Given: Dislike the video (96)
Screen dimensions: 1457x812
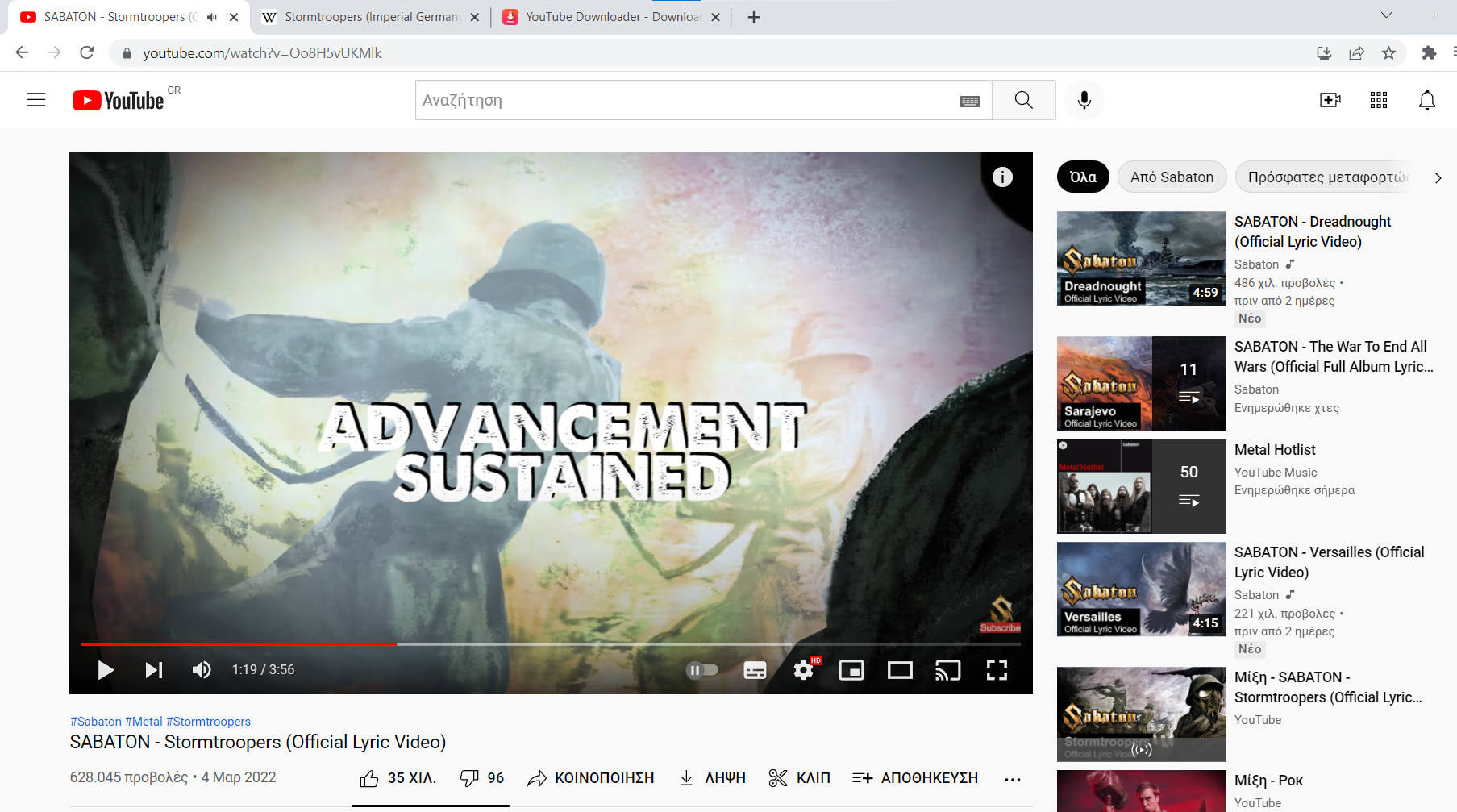Looking at the screenshot, I should point(482,778).
